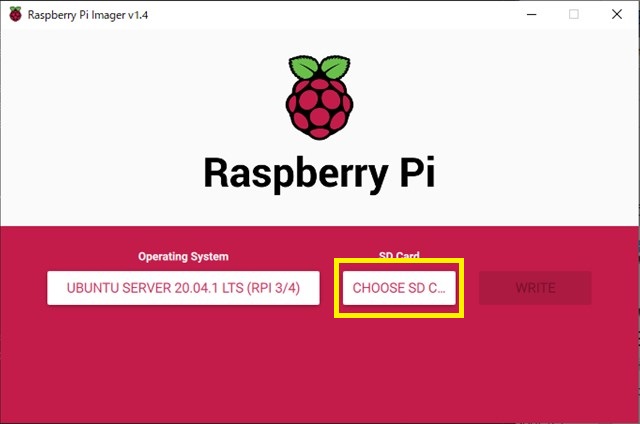The image size is (640, 424).
Task: Click the WRITE button
Action: 535,288
